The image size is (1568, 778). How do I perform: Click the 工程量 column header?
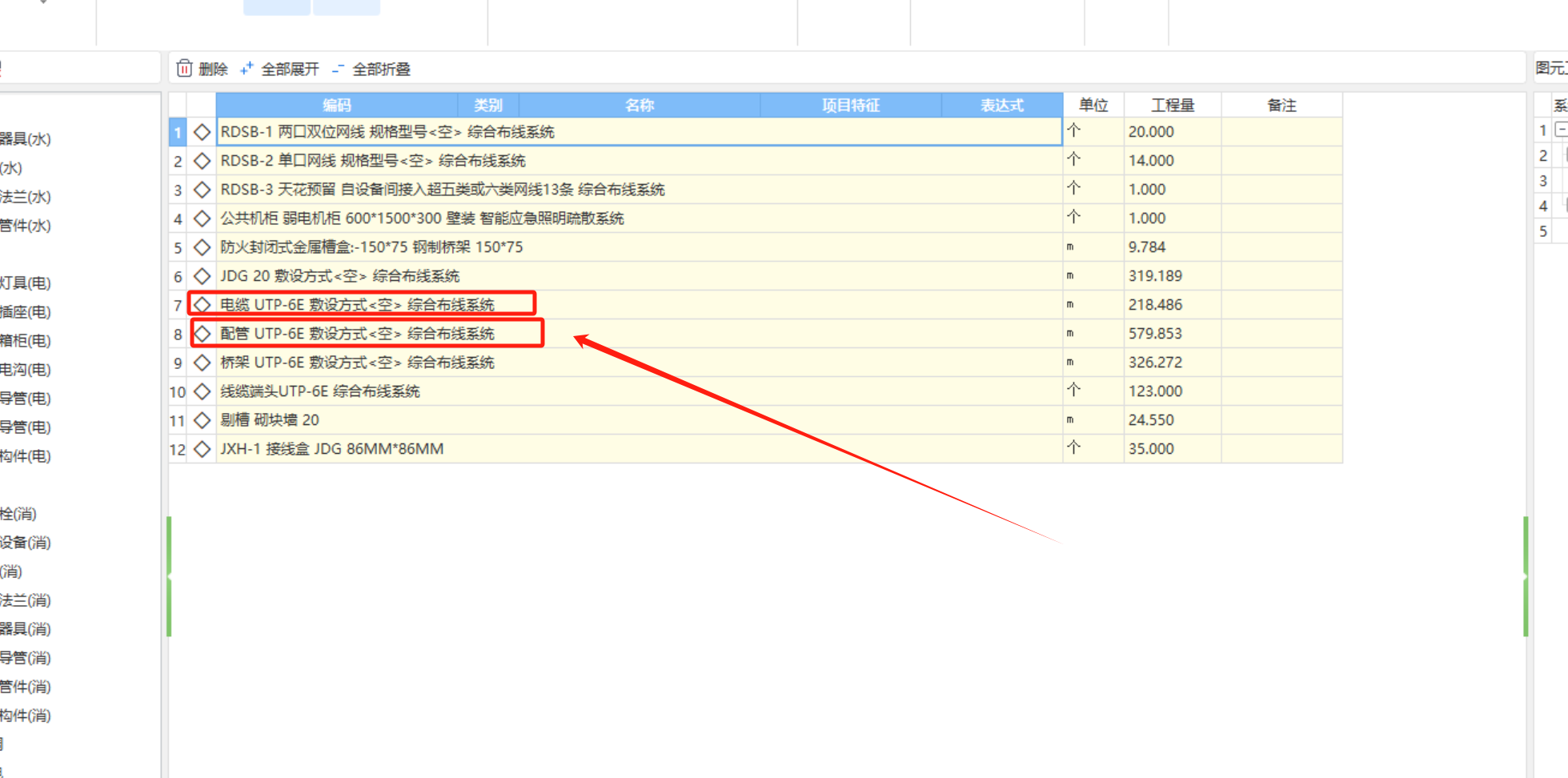(x=1173, y=105)
